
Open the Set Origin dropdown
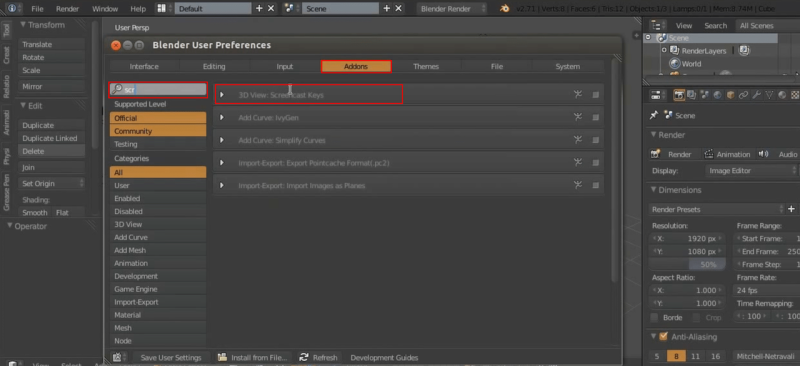coord(52,183)
